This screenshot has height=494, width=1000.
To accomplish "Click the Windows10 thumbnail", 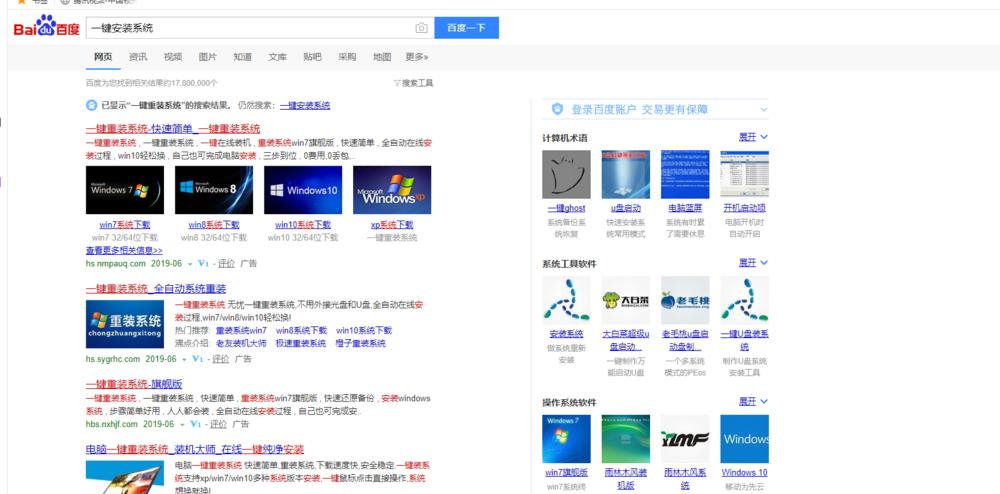I will point(303,190).
